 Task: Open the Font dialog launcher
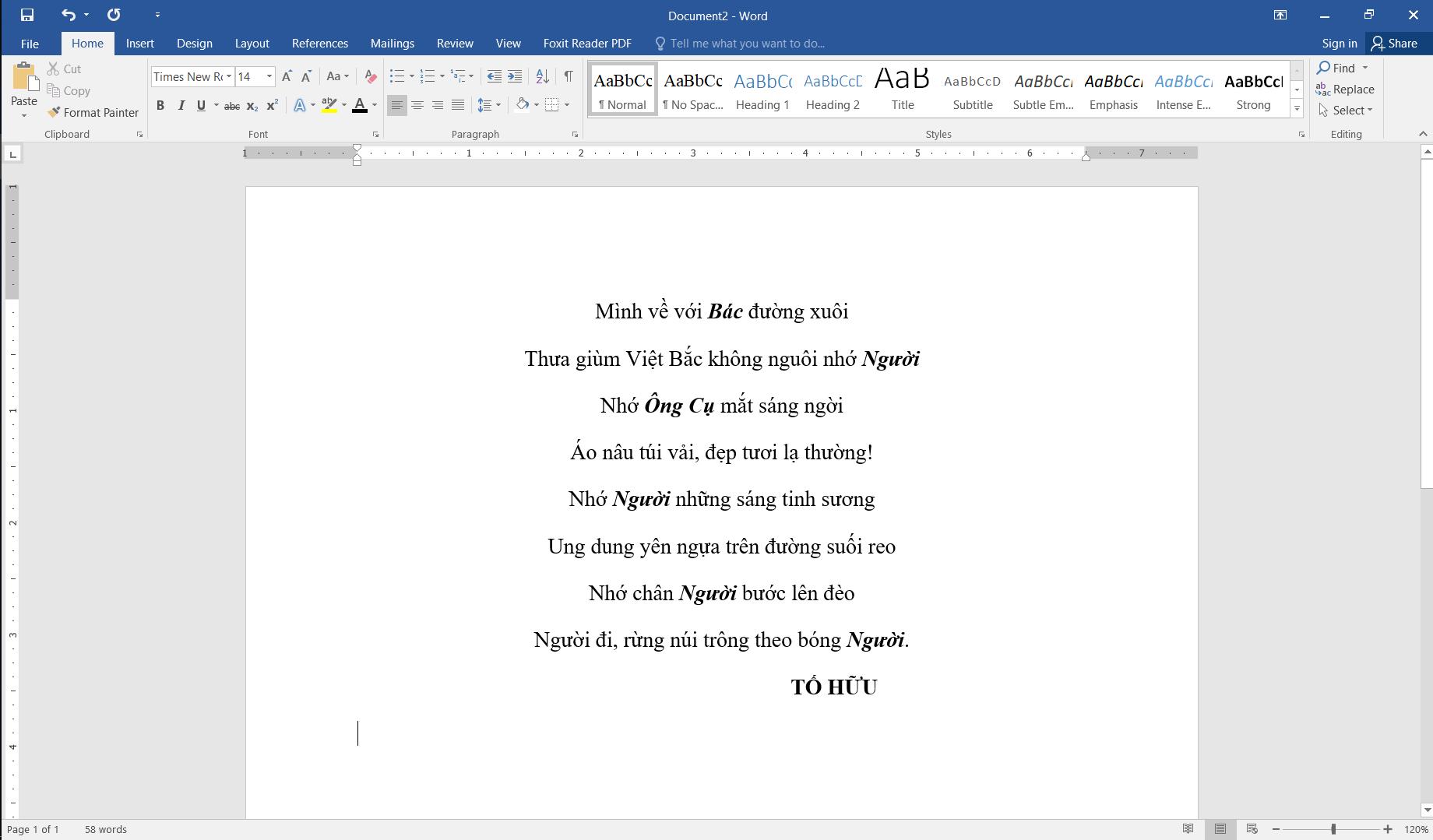click(x=375, y=135)
